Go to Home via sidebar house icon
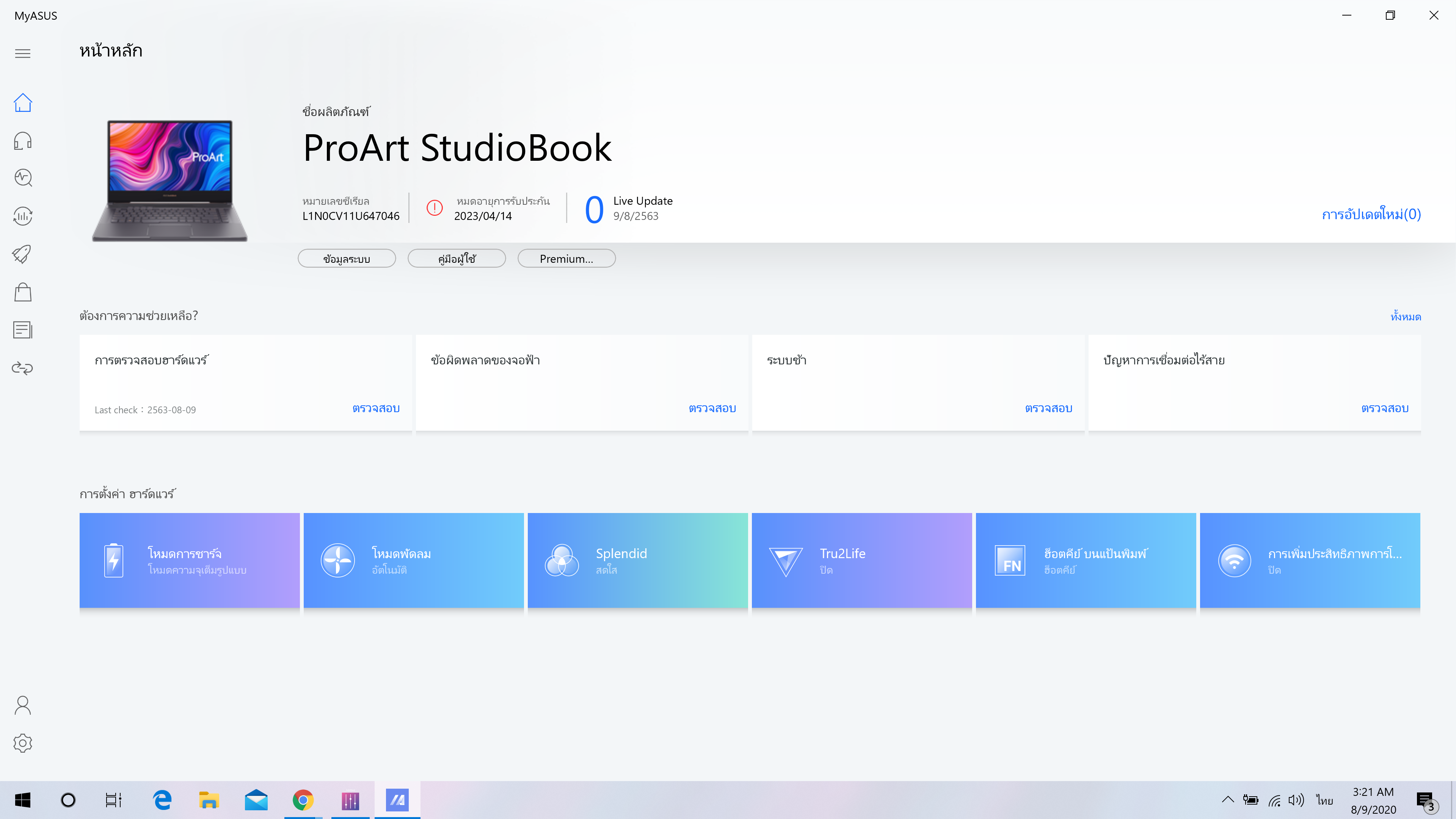Viewport: 1456px width, 819px height. pos(23,102)
